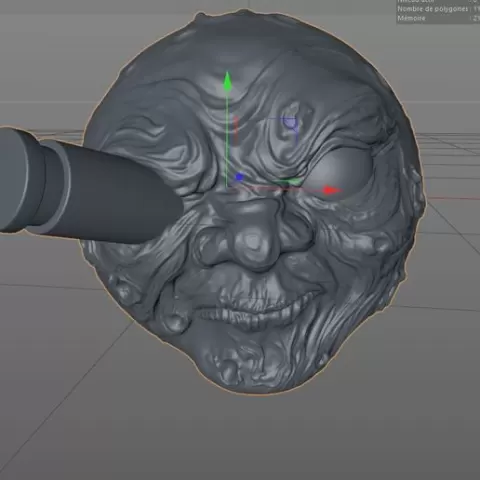Click the small red plane band handle
This screenshot has height=480, width=480.
click(236, 131)
